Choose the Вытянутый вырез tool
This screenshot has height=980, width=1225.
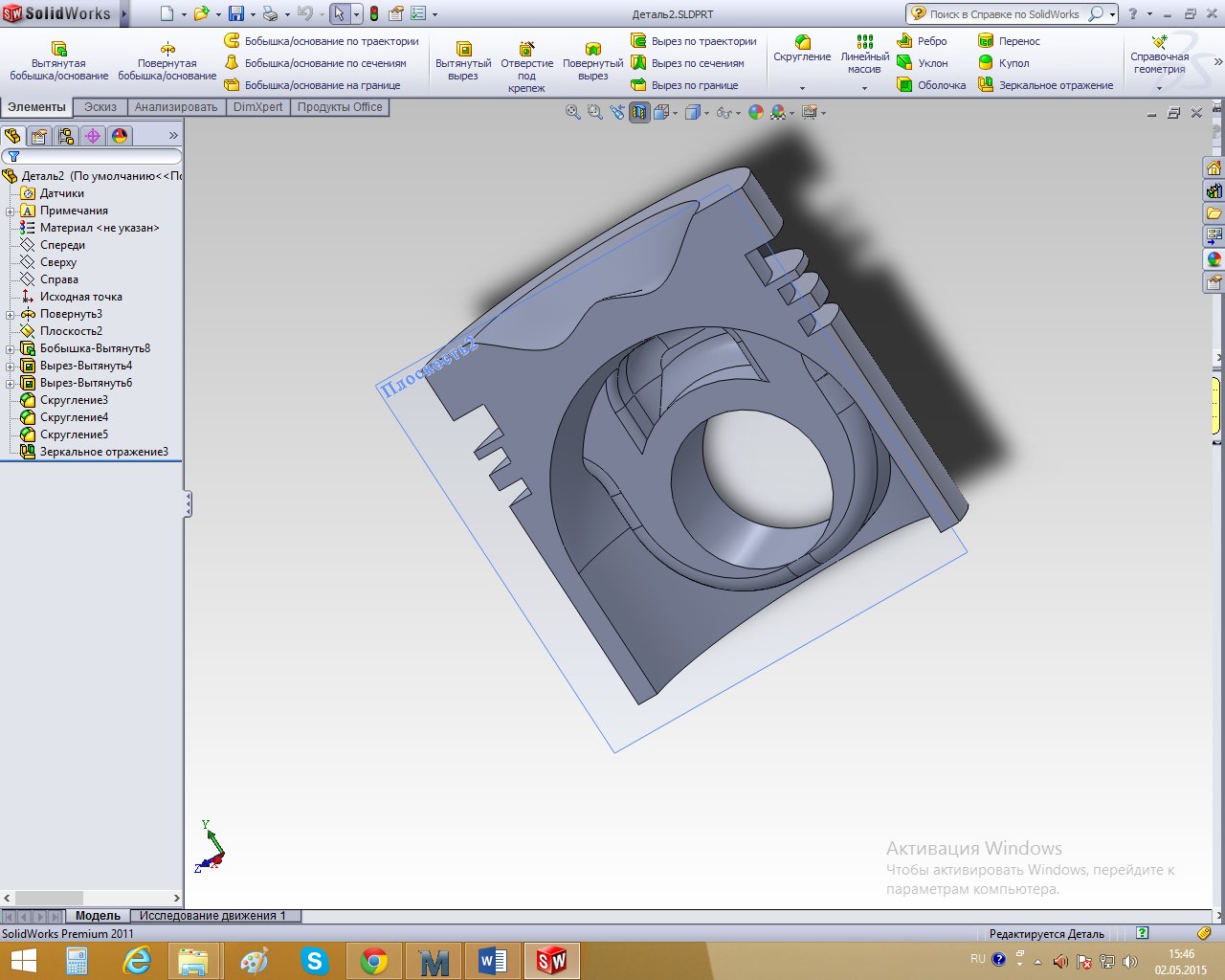[463, 59]
